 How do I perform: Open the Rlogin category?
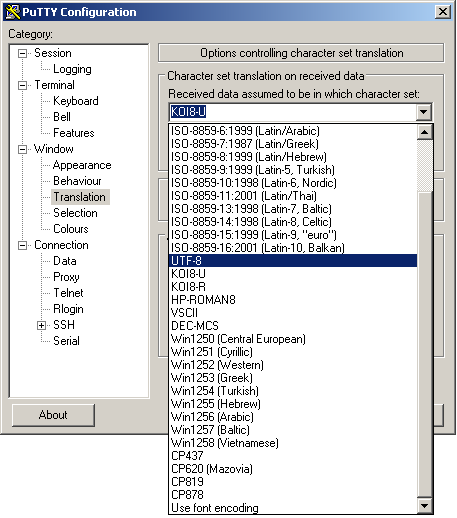68,309
